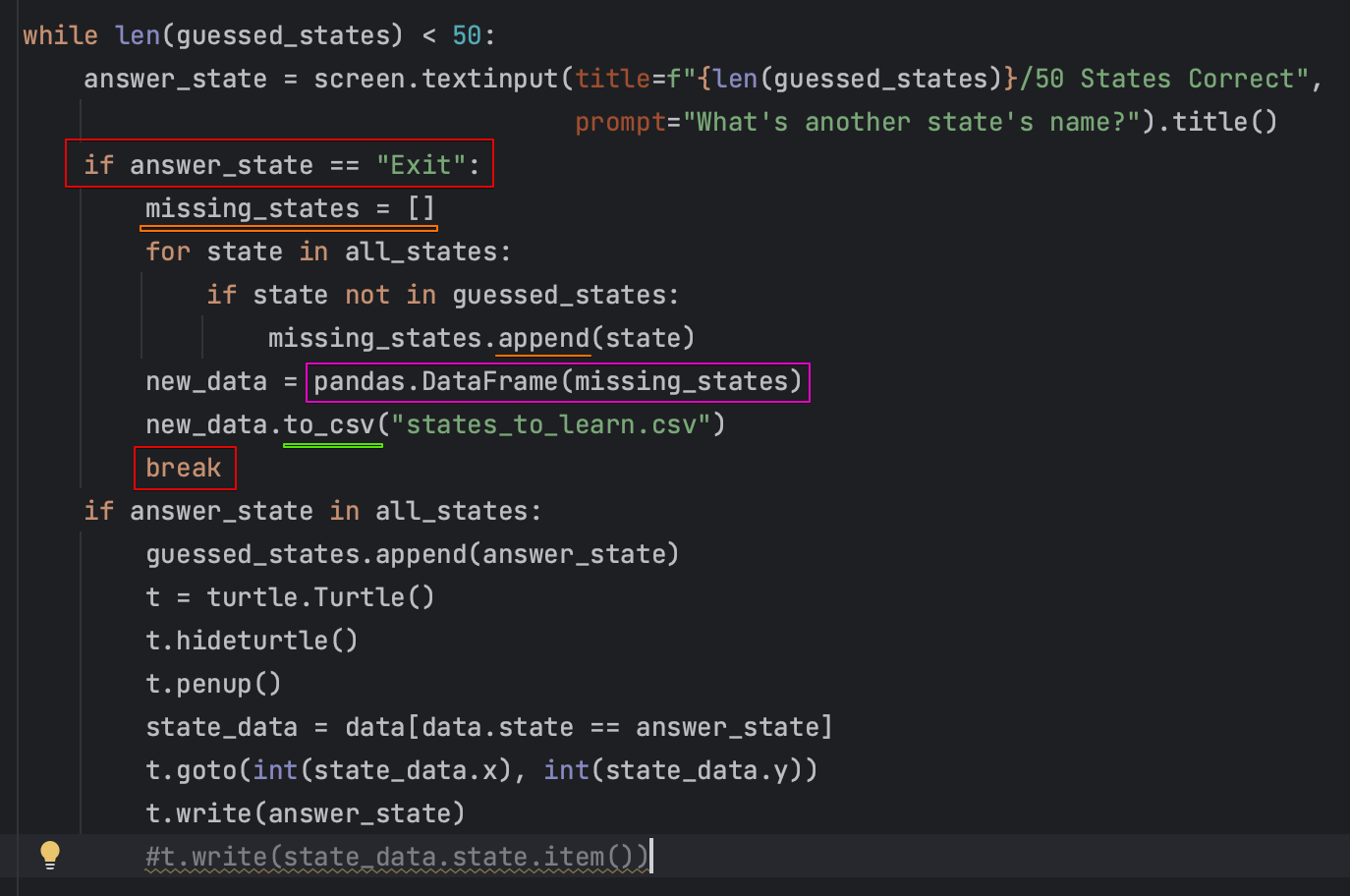Image resolution: width=1350 pixels, height=896 pixels.
Task: Click 't.goto(int(state_data.x)...' line
Action: tap(481, 771)
